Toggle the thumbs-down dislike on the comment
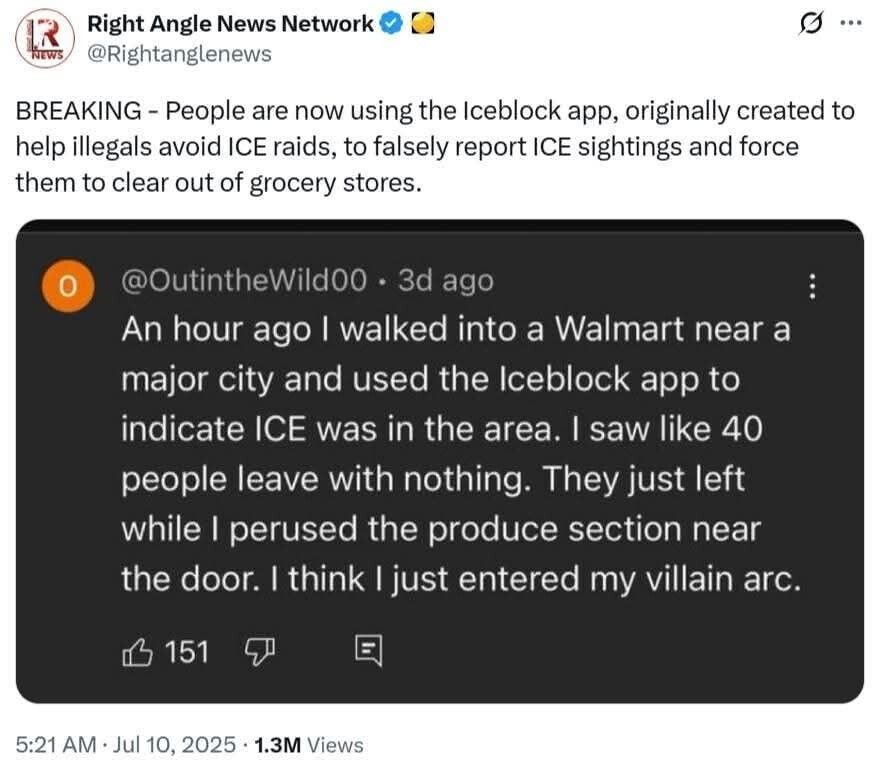889x775 pixels. click(x=259, y=653)
